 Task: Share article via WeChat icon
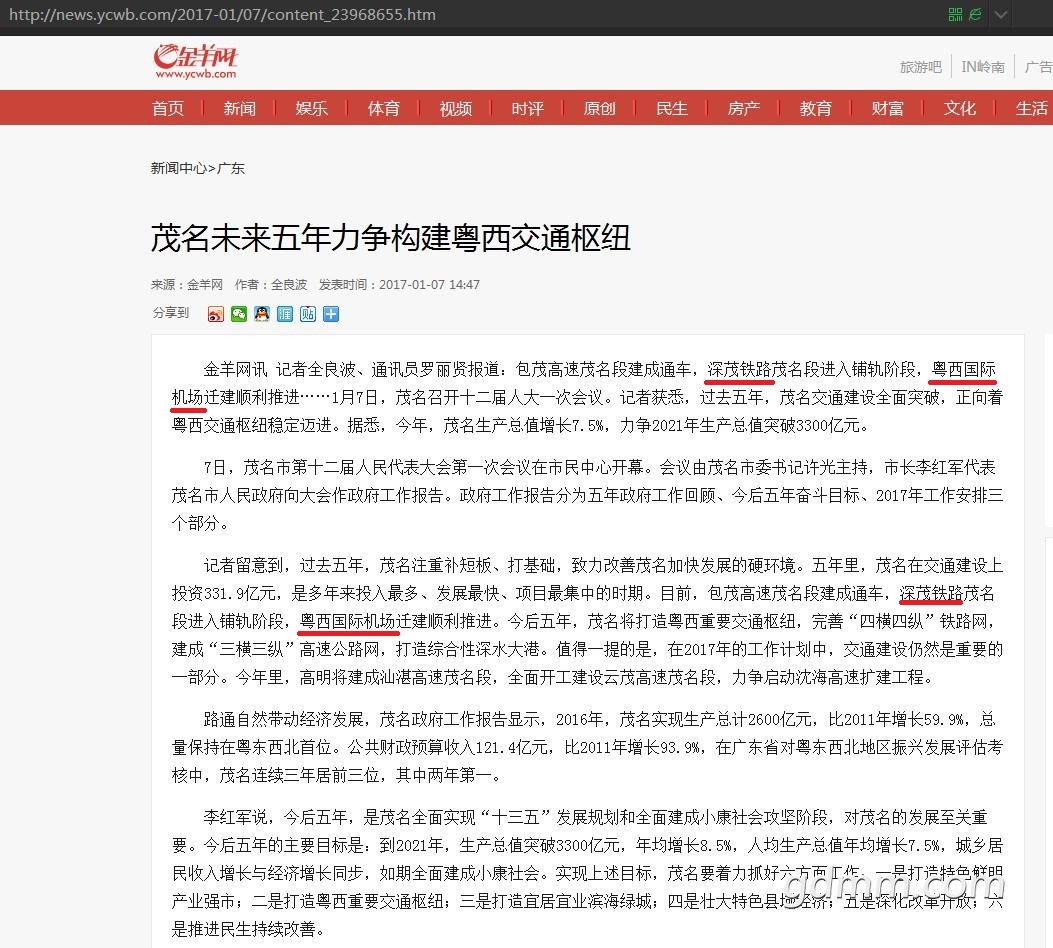point(239,314)
